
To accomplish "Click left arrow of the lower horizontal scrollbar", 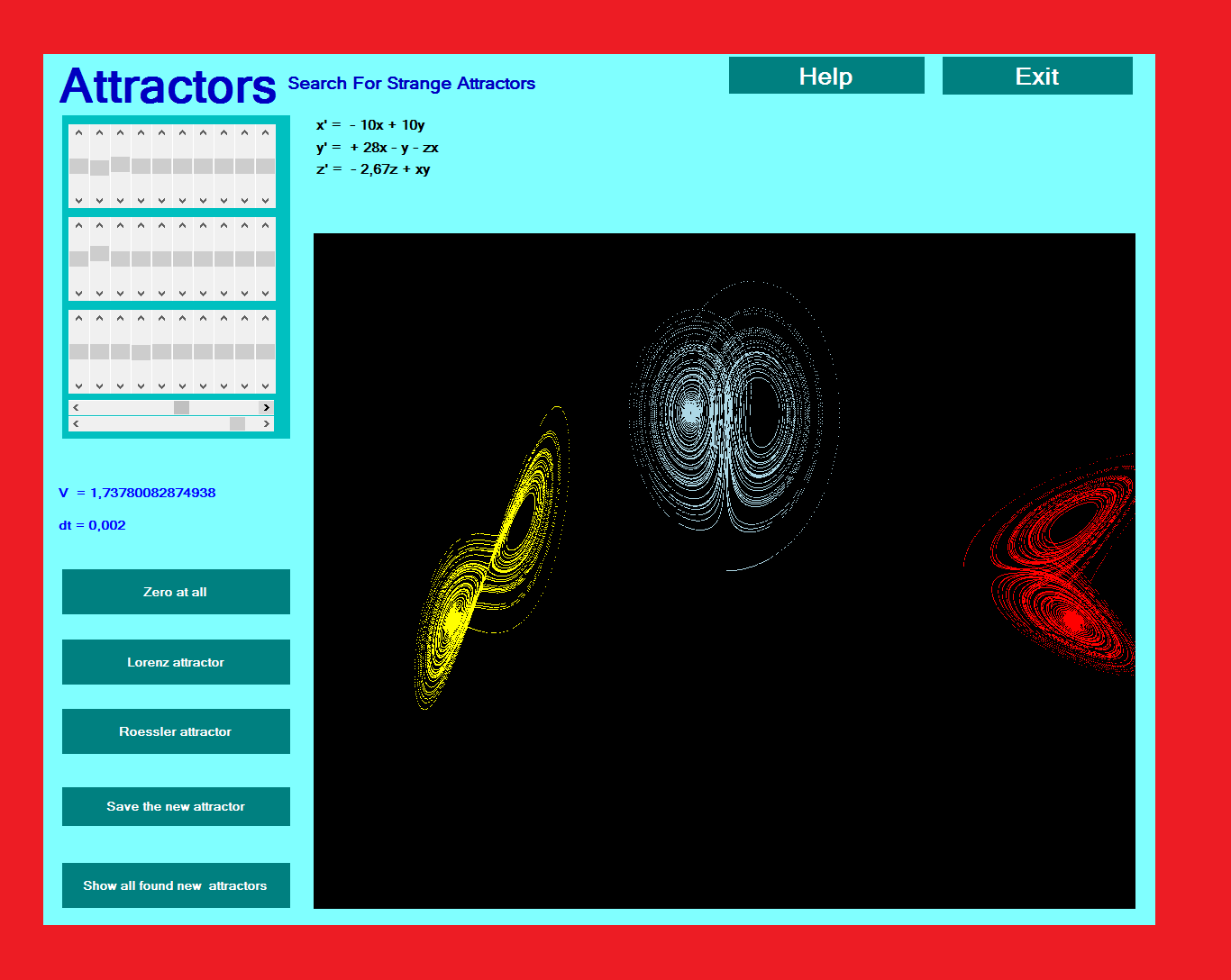I will (x=76, y=423).
